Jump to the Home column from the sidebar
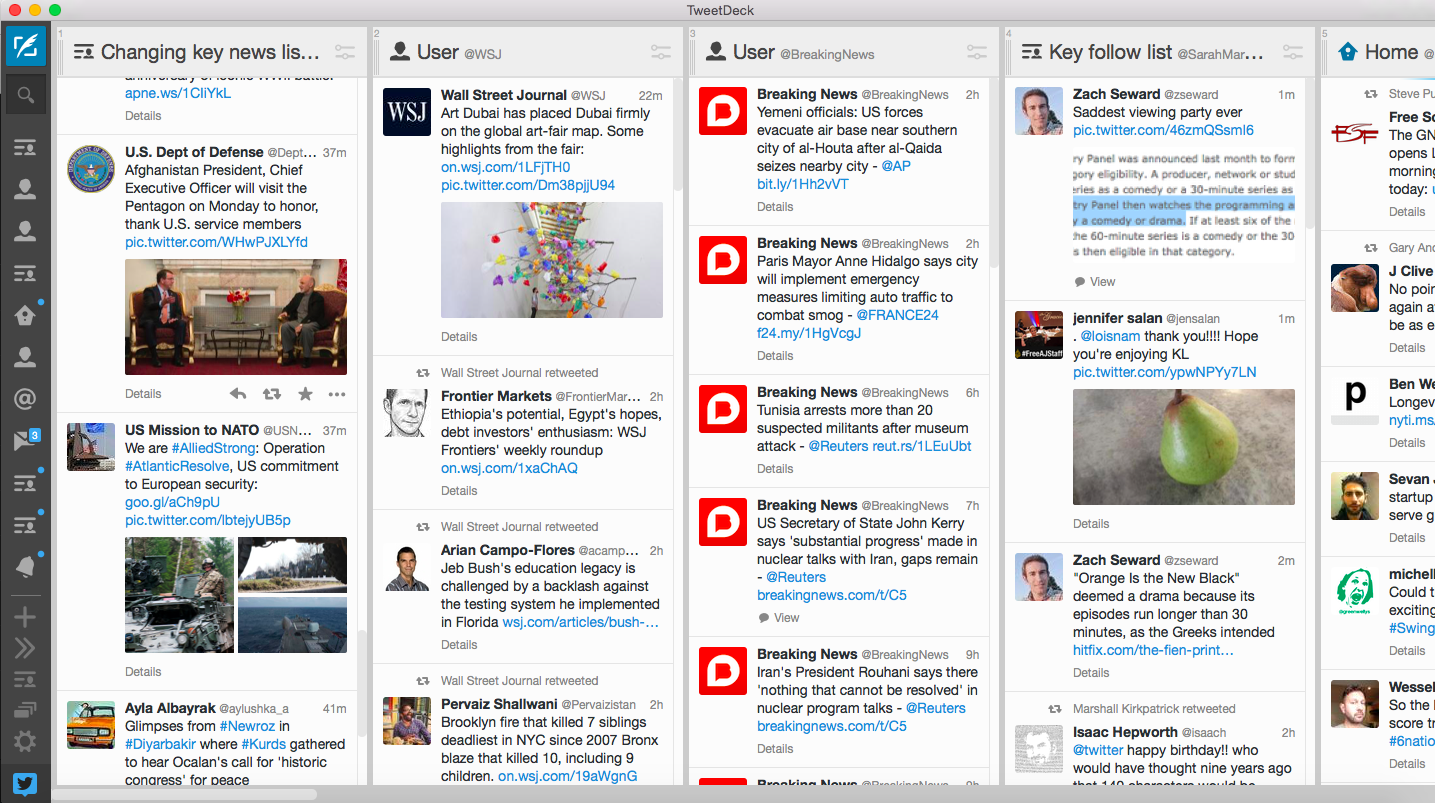Image resolution: width=1435 pixels, height=803 pixels. [25, 315]
